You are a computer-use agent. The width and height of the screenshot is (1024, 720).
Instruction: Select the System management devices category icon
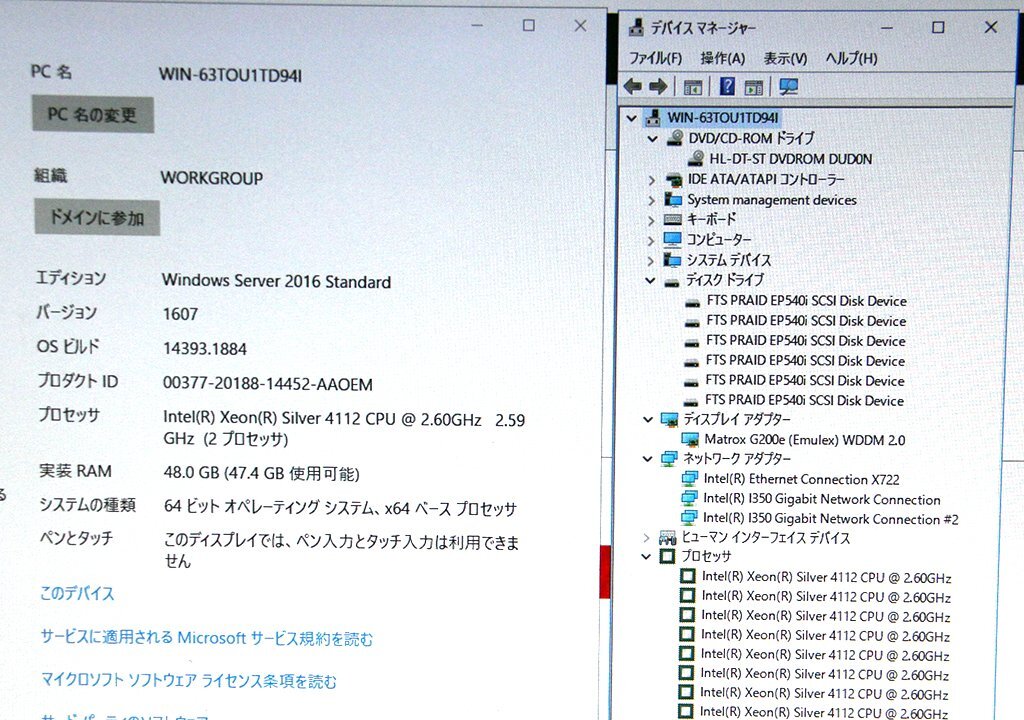673,199
